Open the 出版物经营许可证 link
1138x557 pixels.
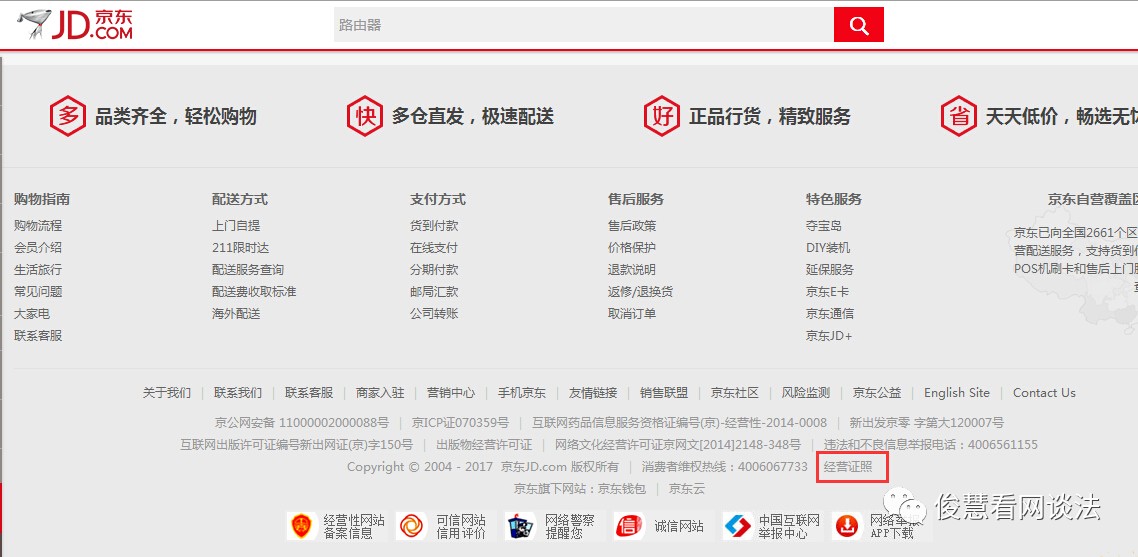tap(484, 444)
